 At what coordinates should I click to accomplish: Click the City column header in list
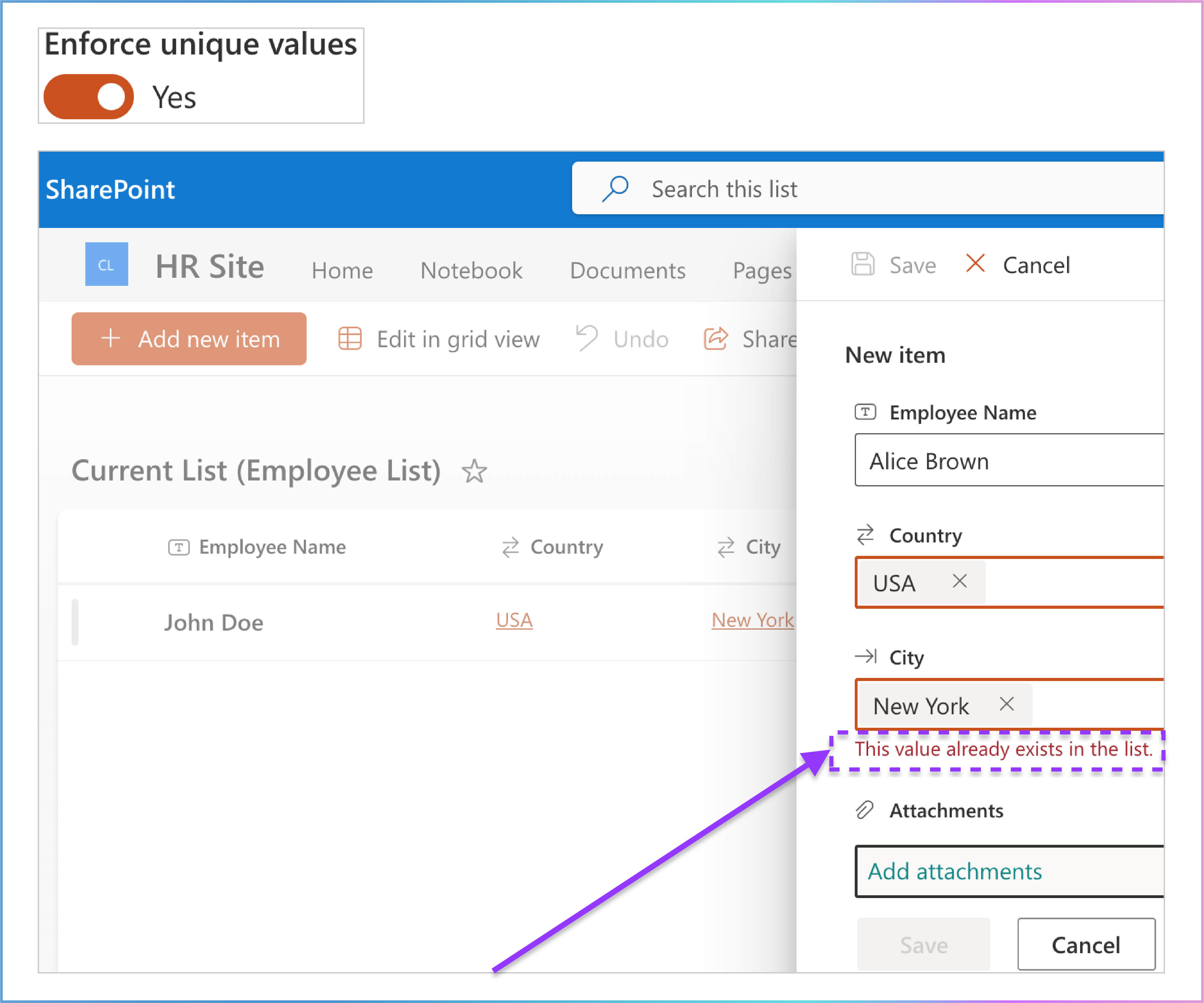tap(763, 547)
